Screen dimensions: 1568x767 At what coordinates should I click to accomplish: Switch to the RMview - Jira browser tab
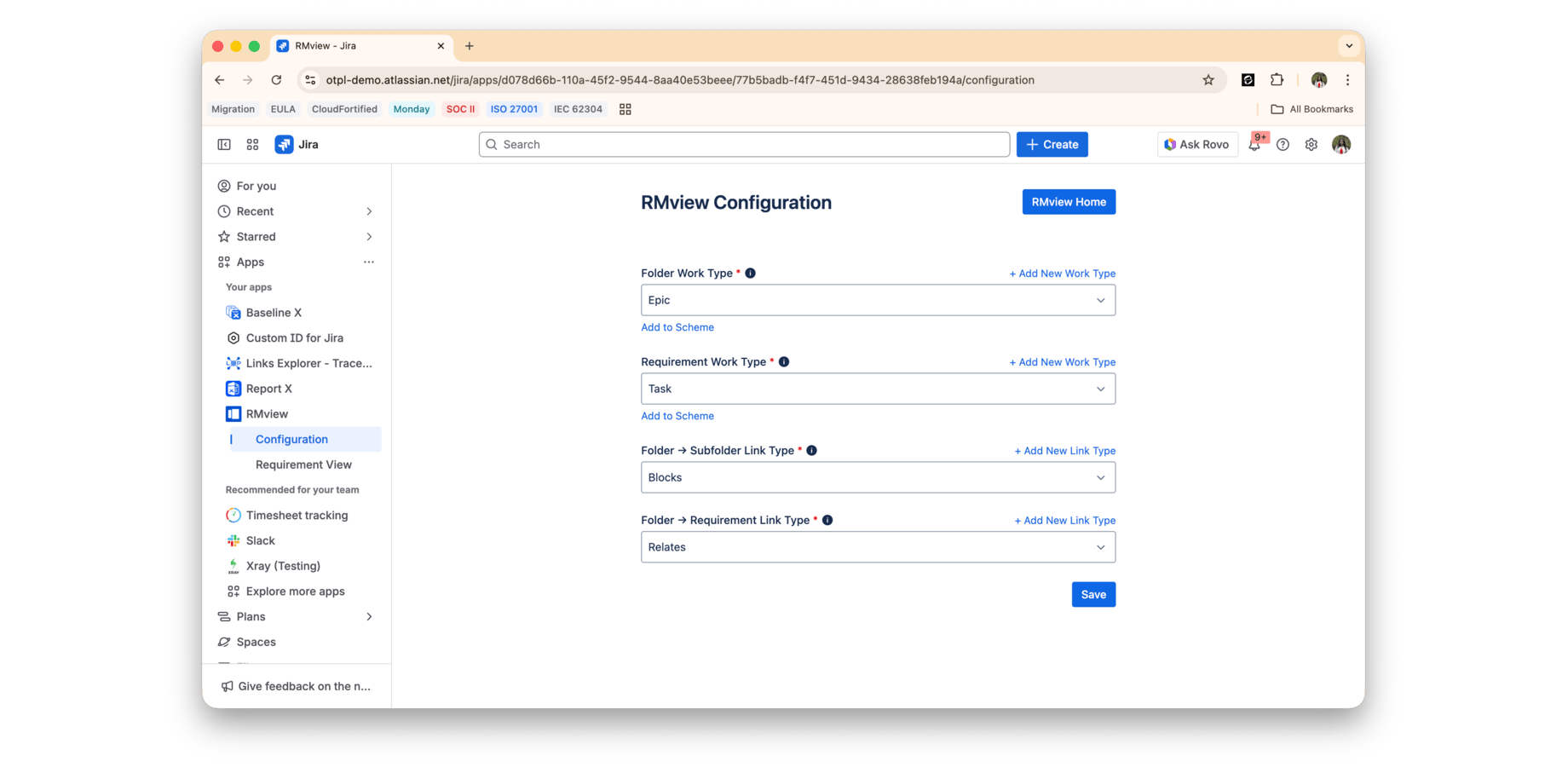coord(358,45)
